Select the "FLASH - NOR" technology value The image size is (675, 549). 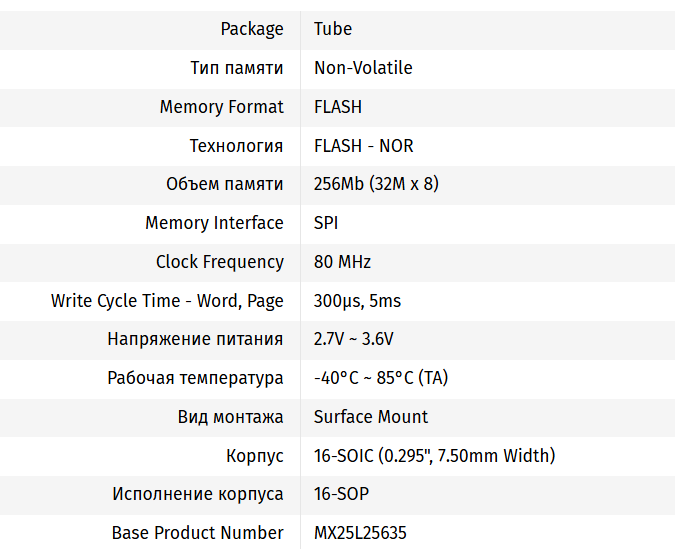(x=363, y=146)
